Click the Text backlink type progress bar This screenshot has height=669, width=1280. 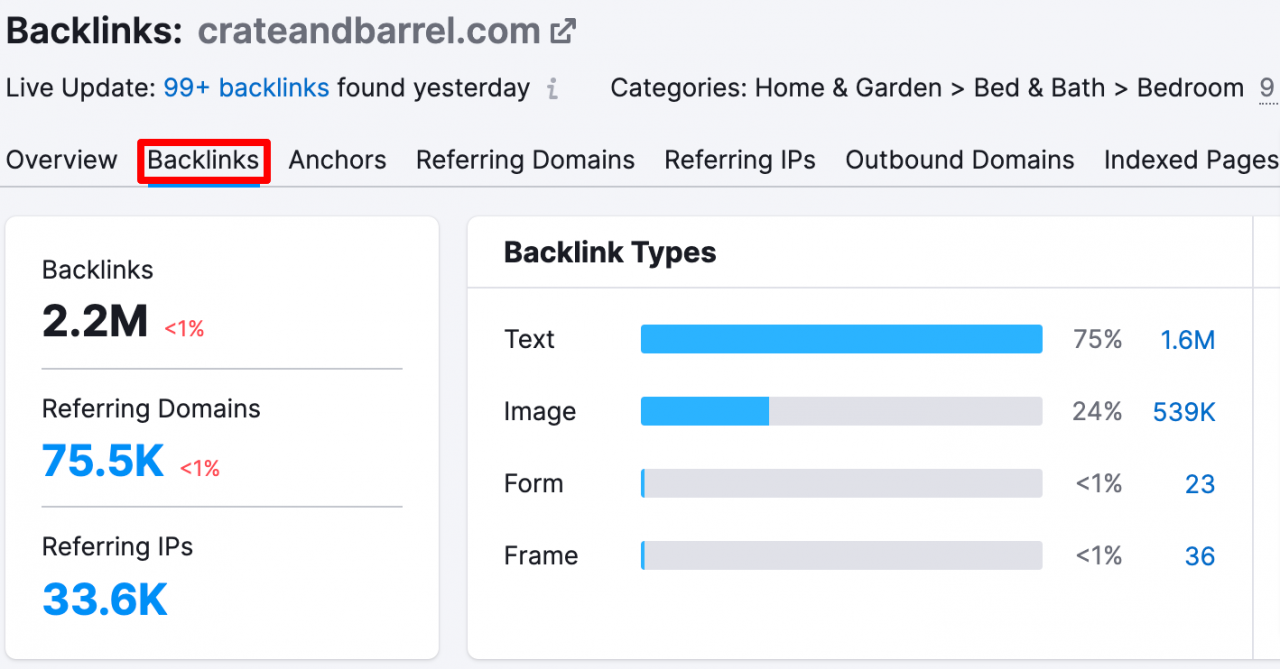pos(842,339)
